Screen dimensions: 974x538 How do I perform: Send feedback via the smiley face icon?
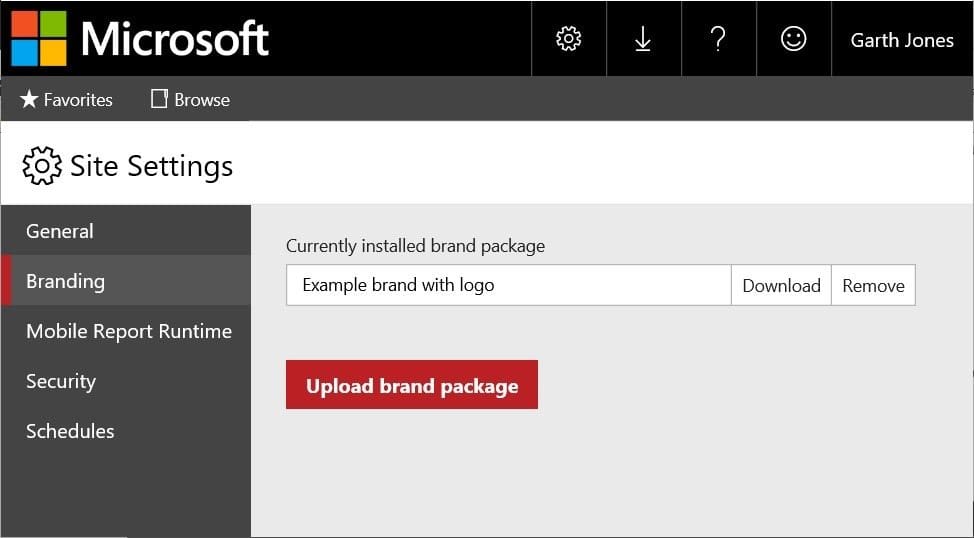[793, 39]
